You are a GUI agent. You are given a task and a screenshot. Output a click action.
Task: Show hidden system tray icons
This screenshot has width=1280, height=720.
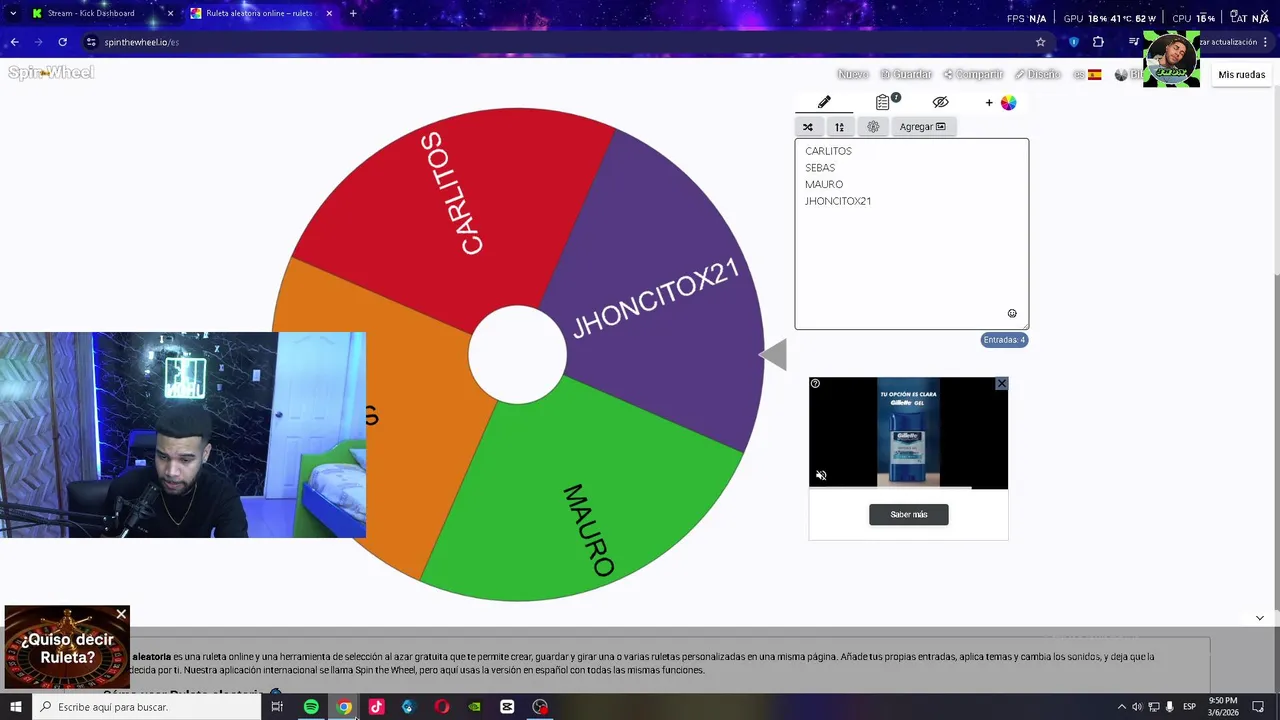(1121, 707)
